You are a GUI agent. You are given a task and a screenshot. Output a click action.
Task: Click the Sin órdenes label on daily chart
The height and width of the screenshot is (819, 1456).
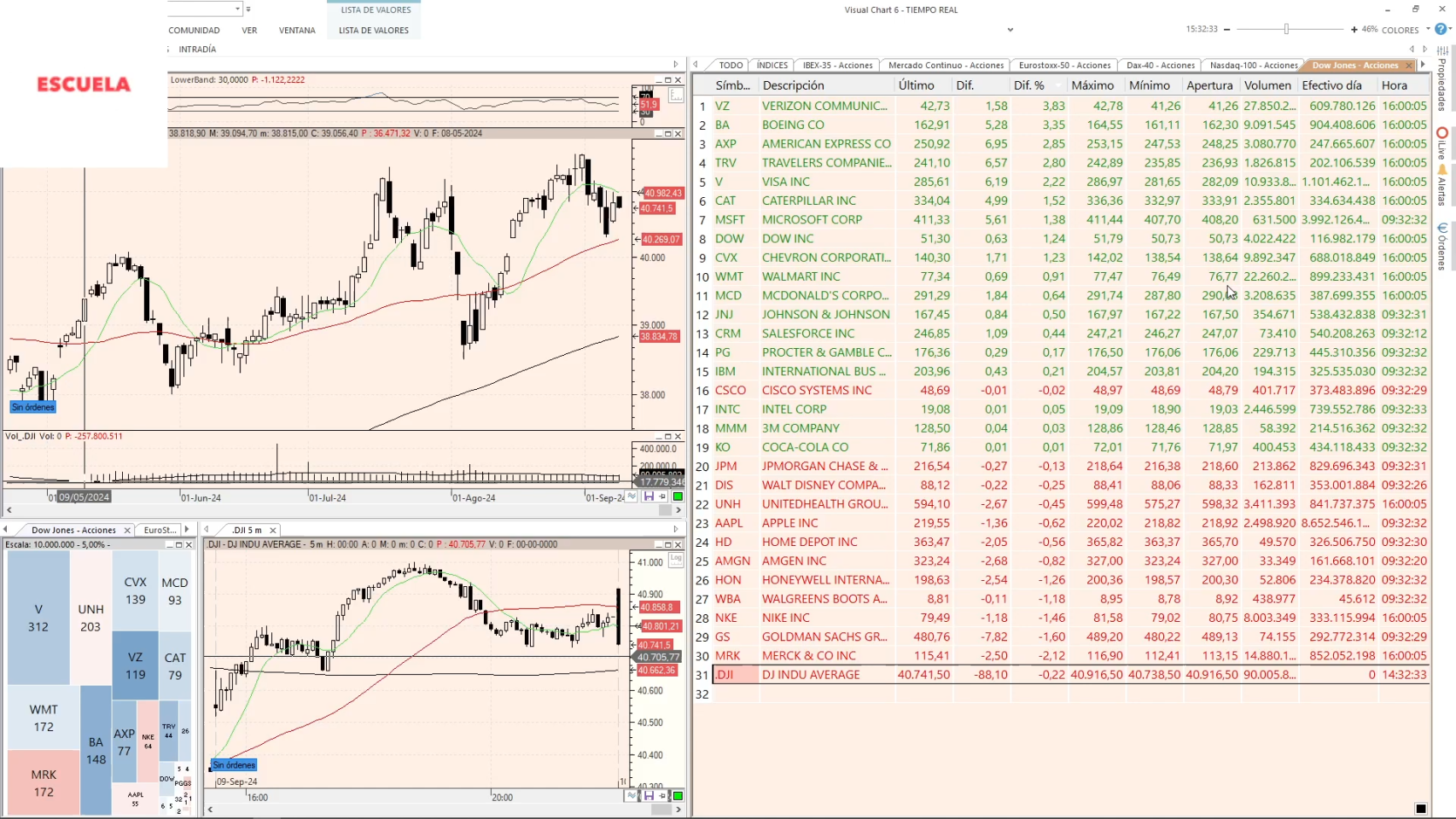(x=33, y=407)
